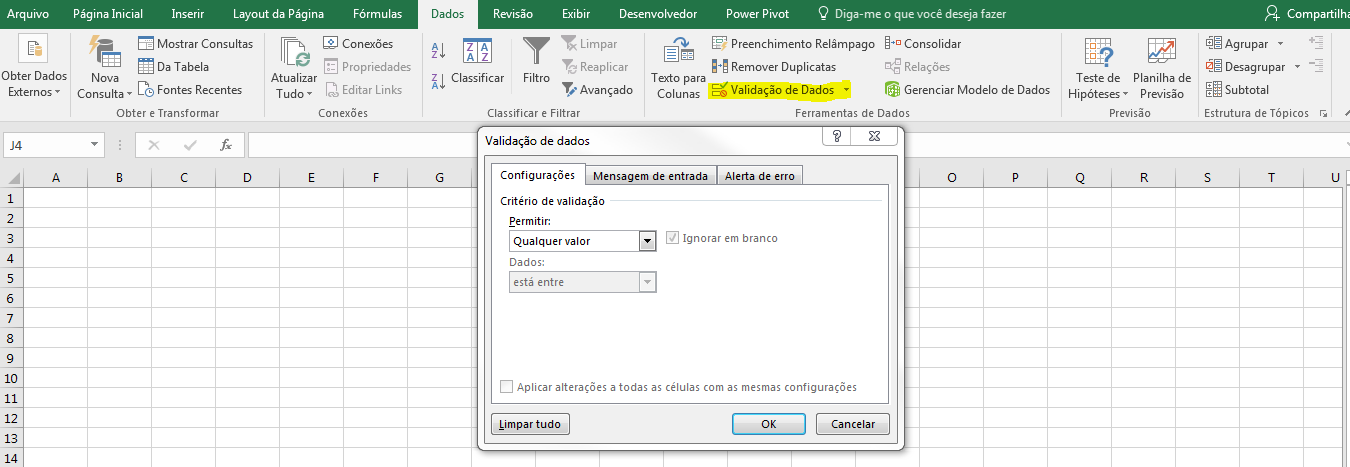Click OK in Validação de dados
The width and height of the screenshot is (1350, 467).
[769, 424]
